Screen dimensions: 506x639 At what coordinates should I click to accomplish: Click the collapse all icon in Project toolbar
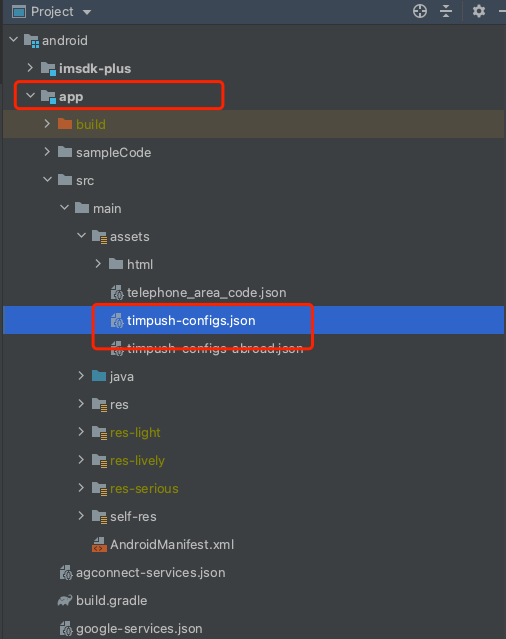pyautogui.click(x=446, y=11)
